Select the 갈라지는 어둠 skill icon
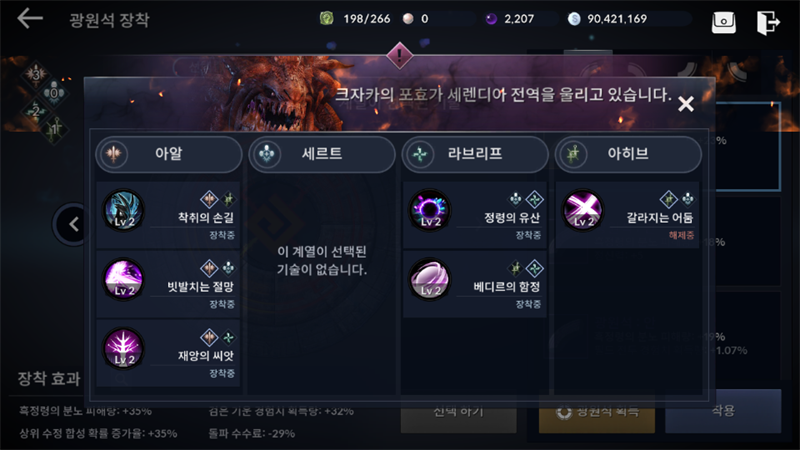The height and width of the screenshot is (450, 800). (583, 210)
